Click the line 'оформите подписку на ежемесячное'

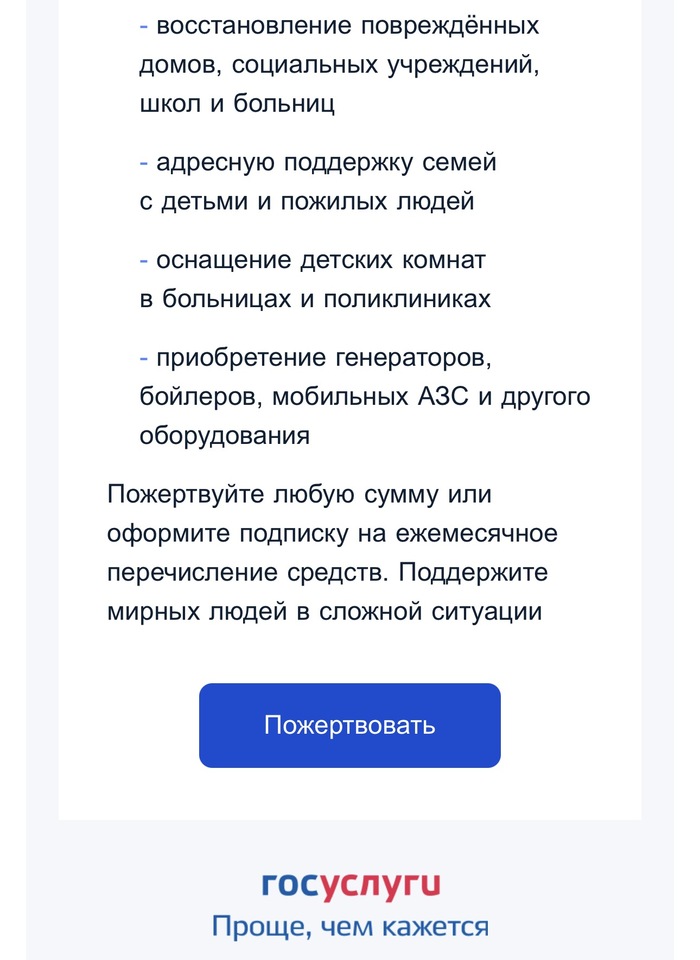pos(332,534)
